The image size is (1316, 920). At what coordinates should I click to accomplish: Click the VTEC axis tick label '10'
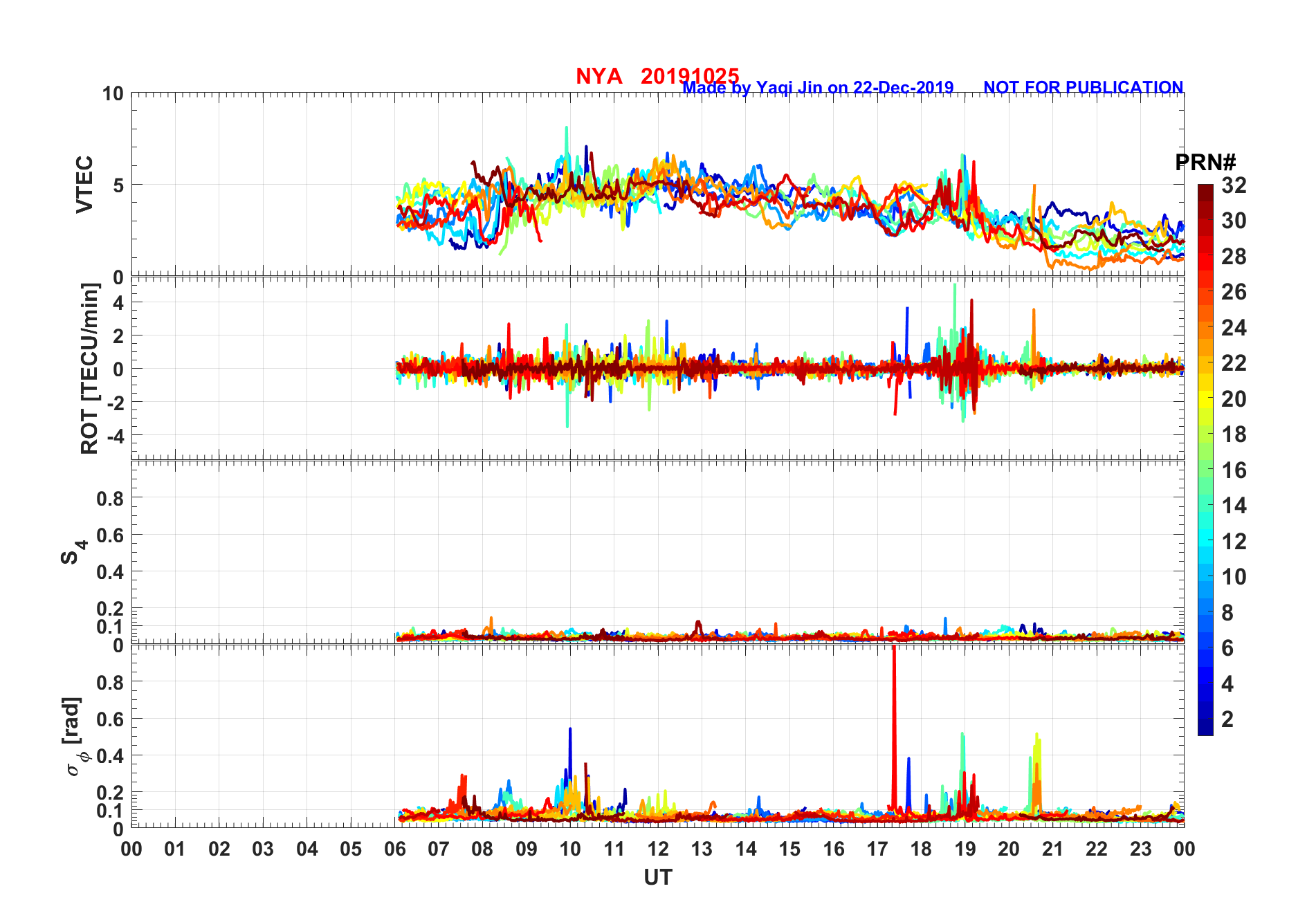[x=113, y=93]
